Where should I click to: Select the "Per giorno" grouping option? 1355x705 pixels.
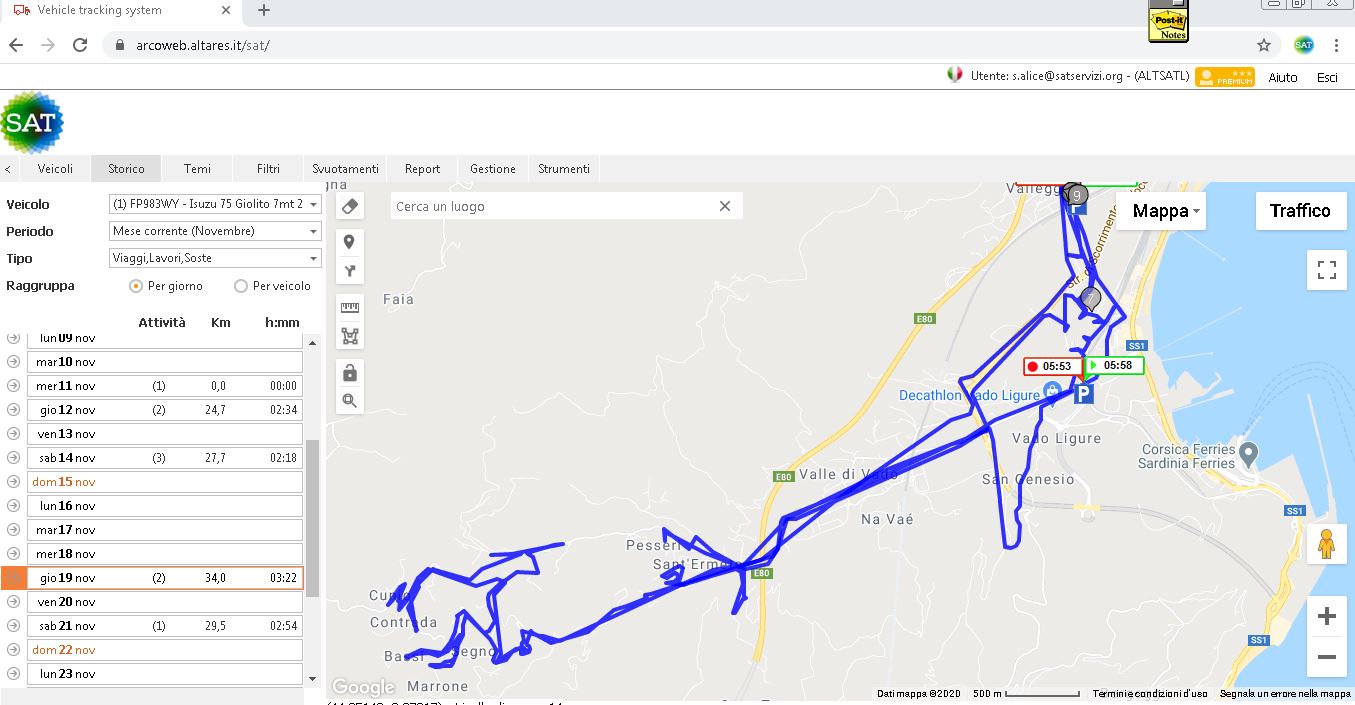pyautogui.click(x=136, y=286)
